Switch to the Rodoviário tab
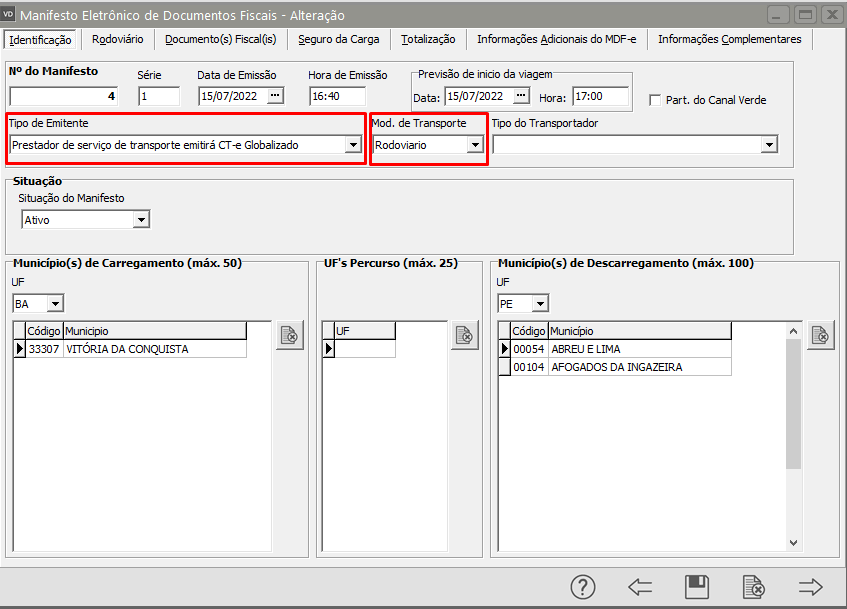 click(x=117, y=39)
